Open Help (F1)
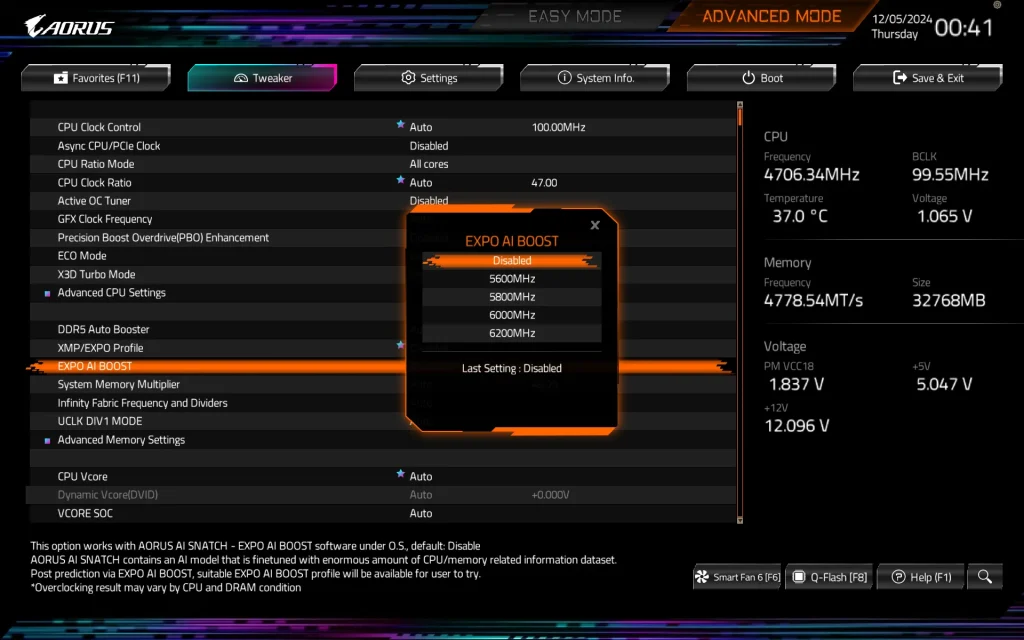The height and width of the screenshot is (640, 1024). [921, 577]
